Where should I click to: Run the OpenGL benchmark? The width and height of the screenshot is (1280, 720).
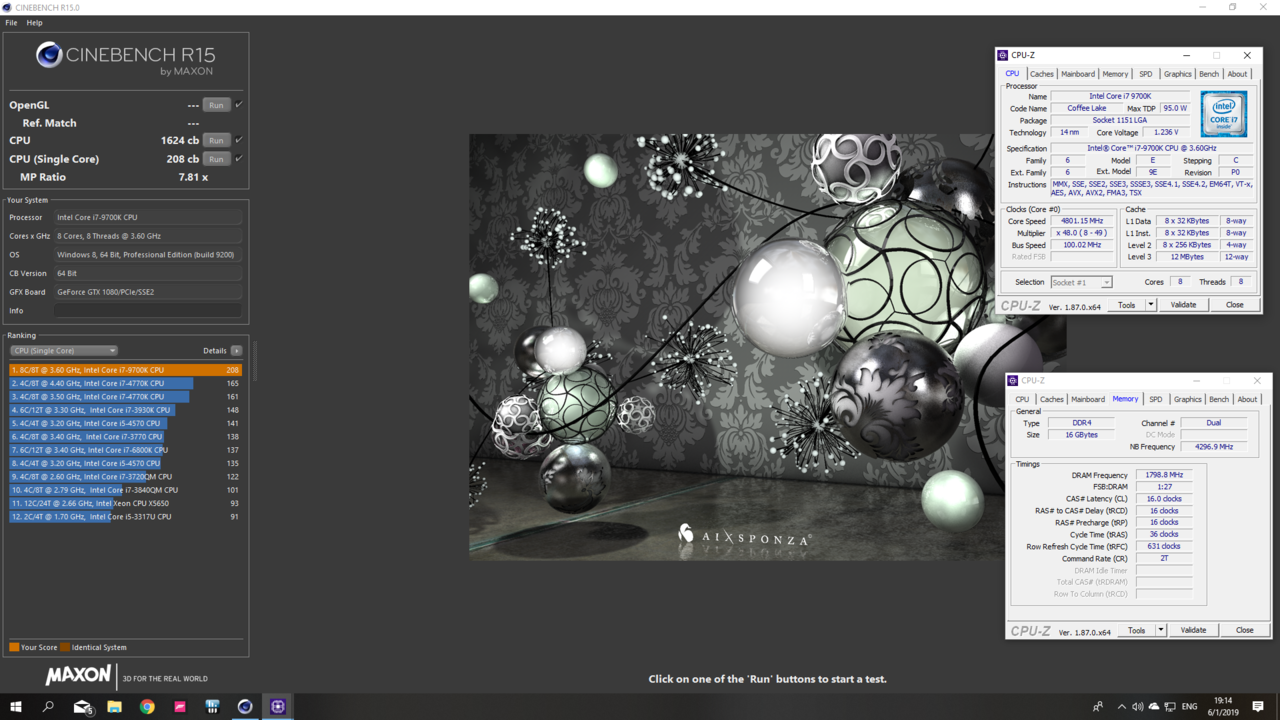click(x=216, y=105)
